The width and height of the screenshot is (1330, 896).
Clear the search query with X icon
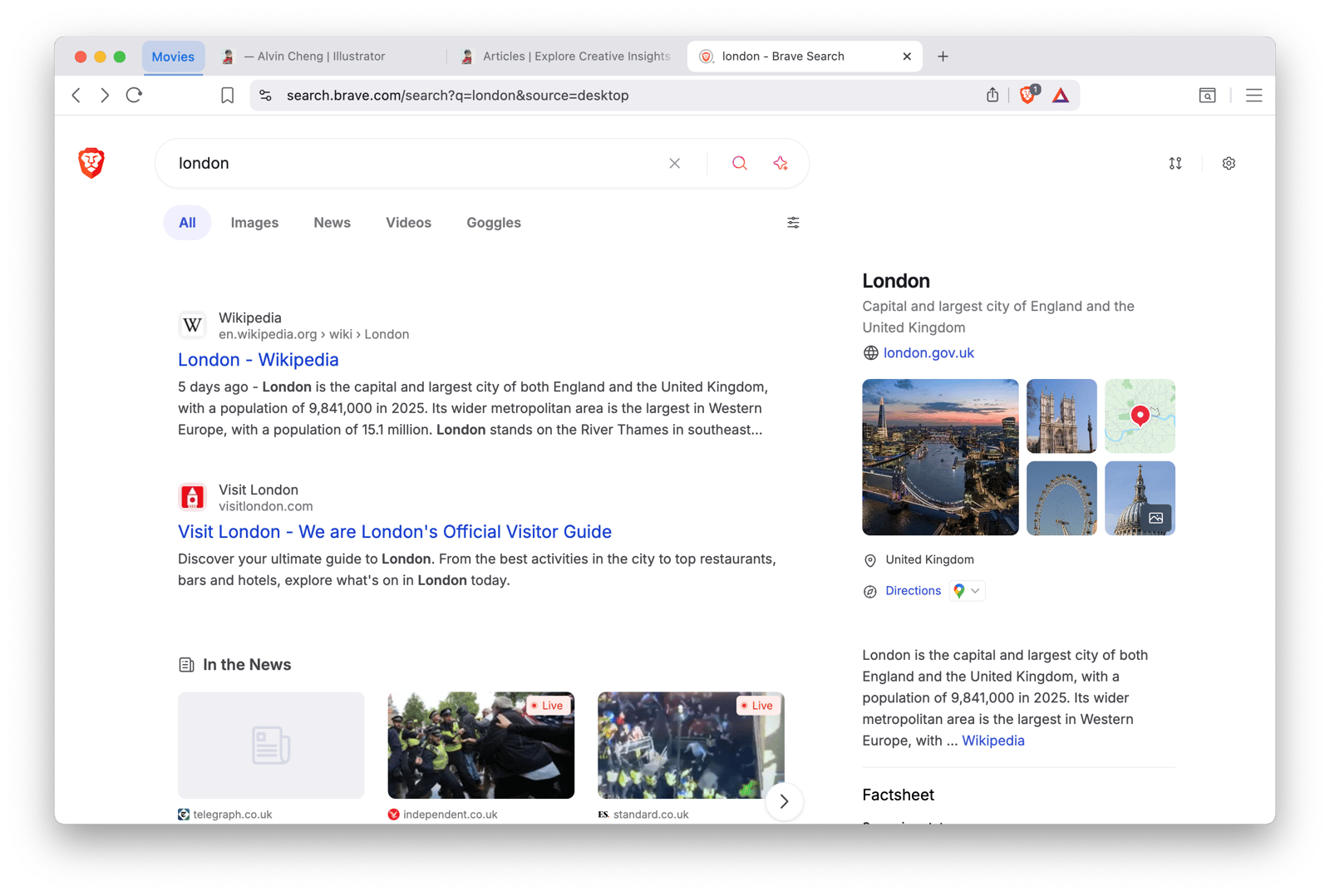point(675,164)
